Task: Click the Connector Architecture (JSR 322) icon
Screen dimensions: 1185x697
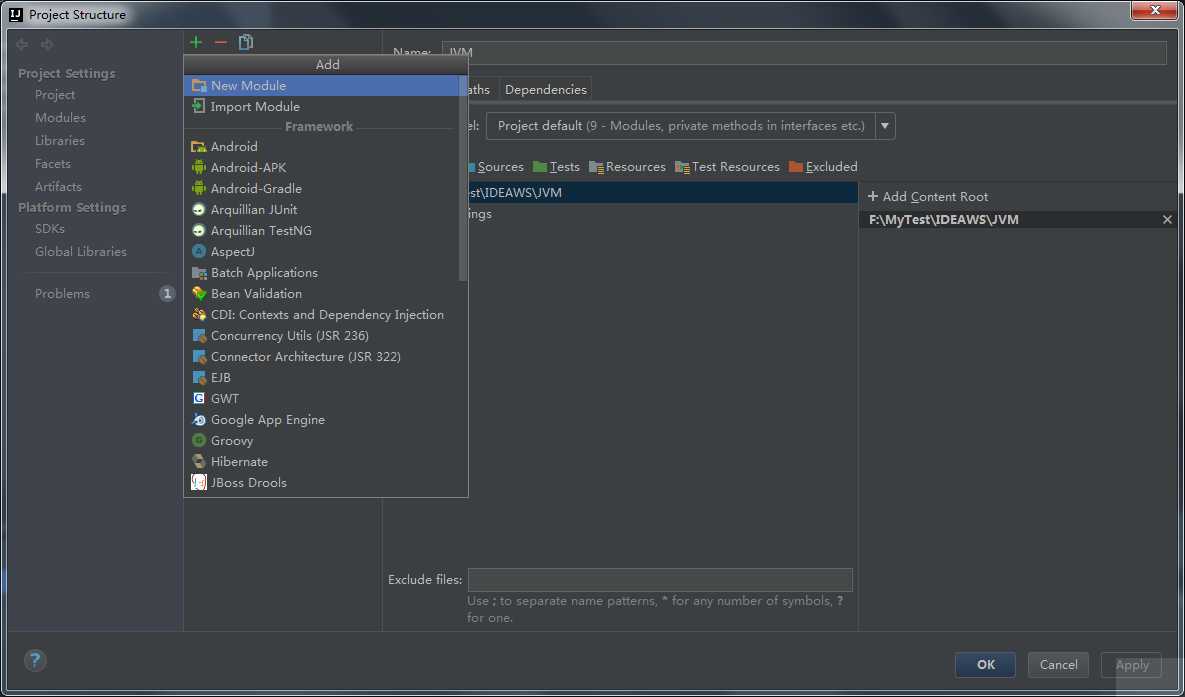Action: [199, 357]
